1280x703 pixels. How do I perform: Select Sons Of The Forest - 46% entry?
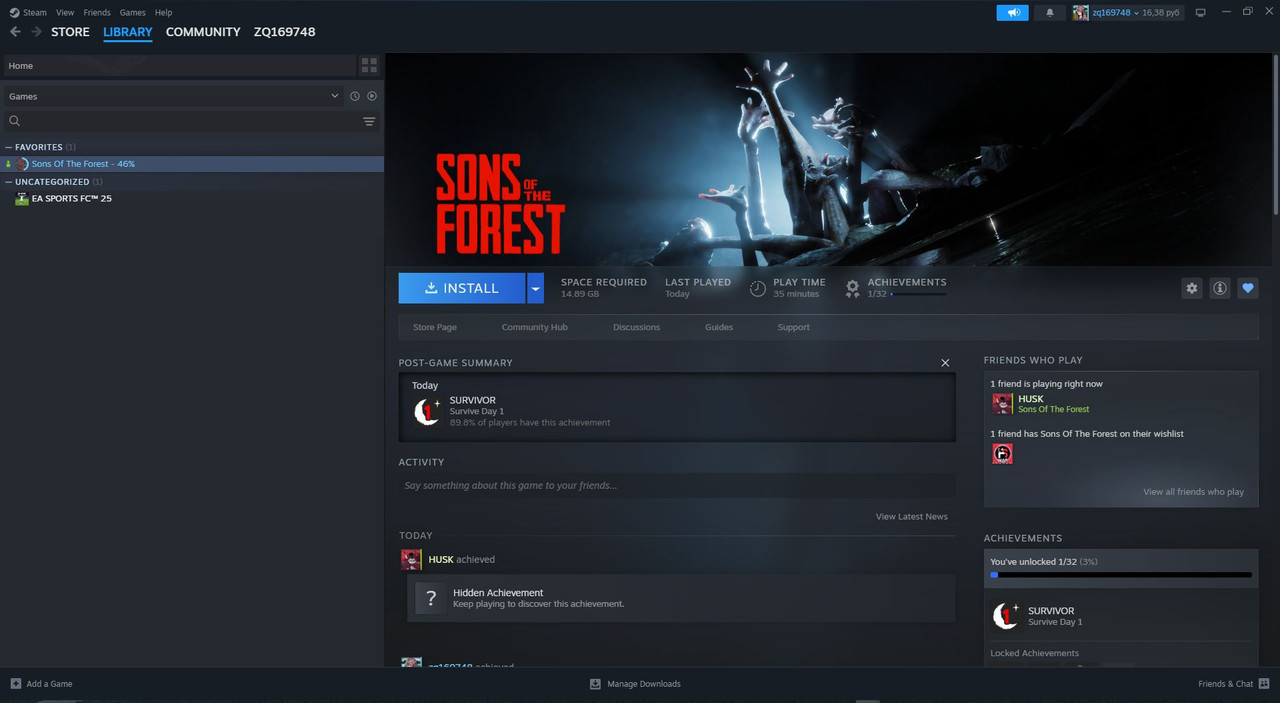coord(192,164)
